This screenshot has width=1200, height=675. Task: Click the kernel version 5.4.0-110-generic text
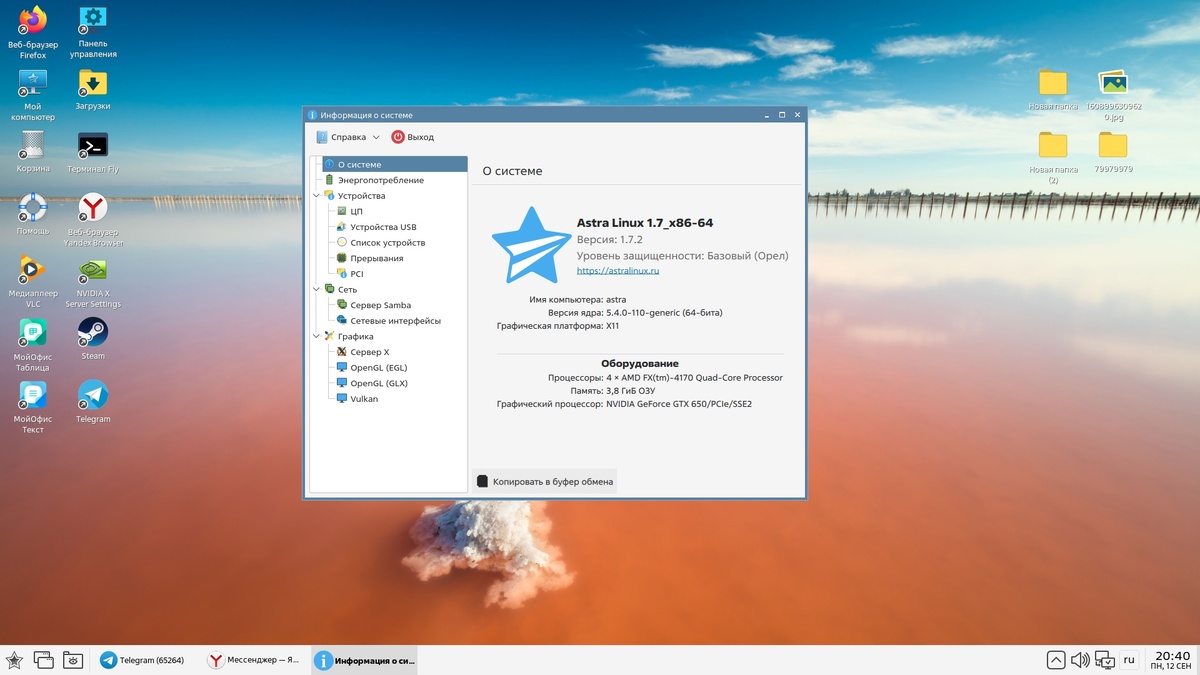pyautogui.click(x=664, y=313)
